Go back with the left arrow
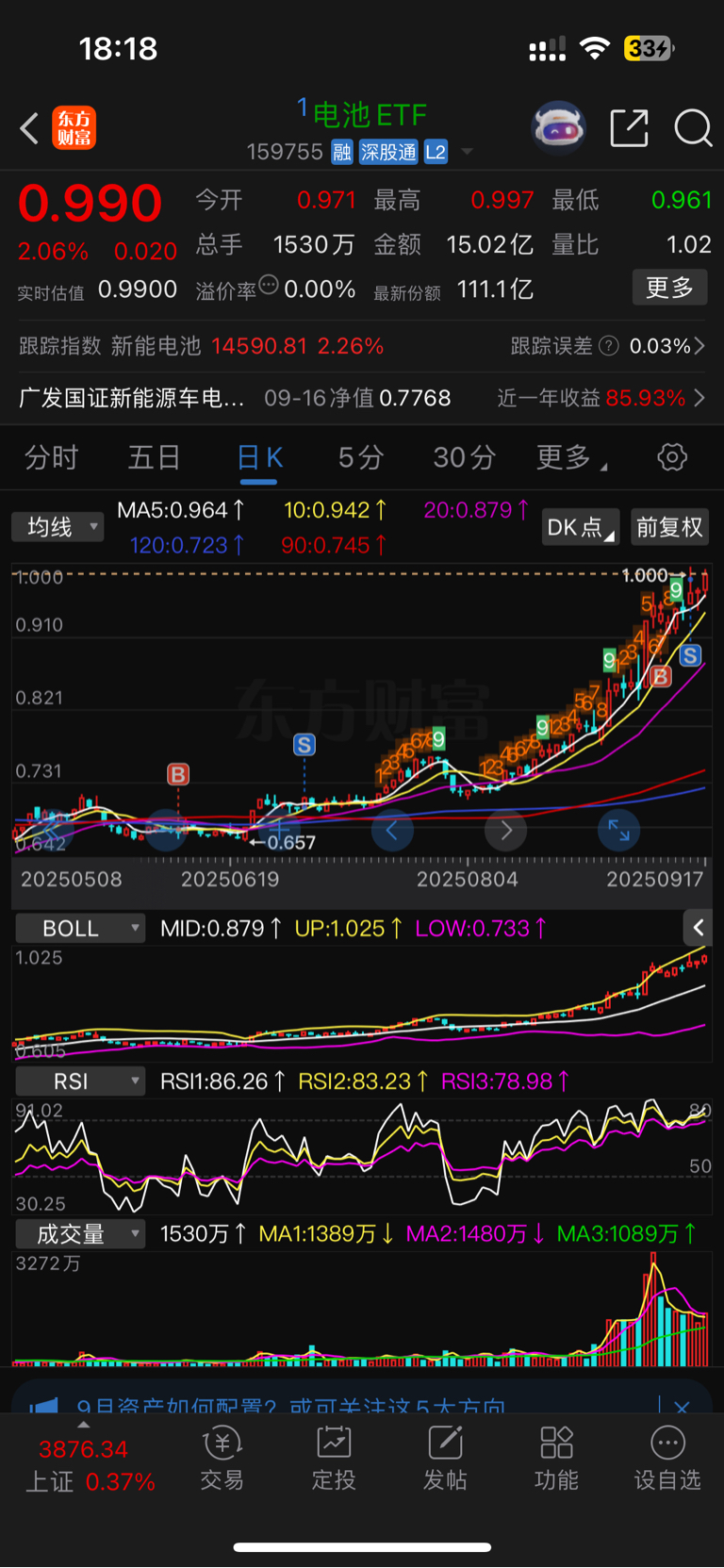Image resolution: width=724 pixels, height=1568 pixels. 29,128
